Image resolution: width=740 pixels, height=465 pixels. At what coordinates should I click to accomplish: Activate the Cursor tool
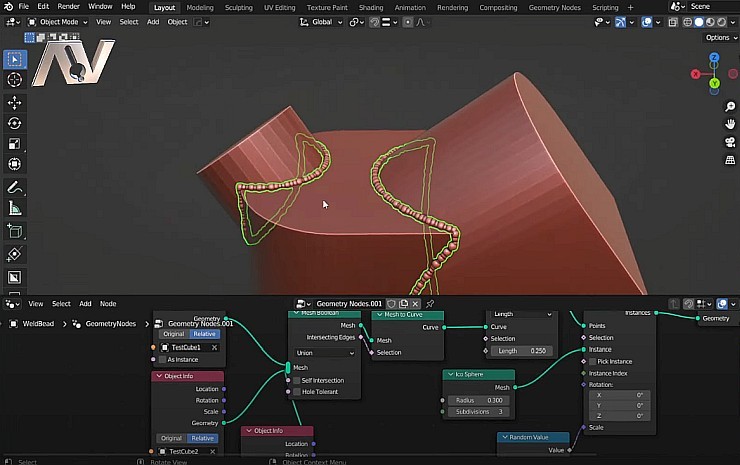15,79
